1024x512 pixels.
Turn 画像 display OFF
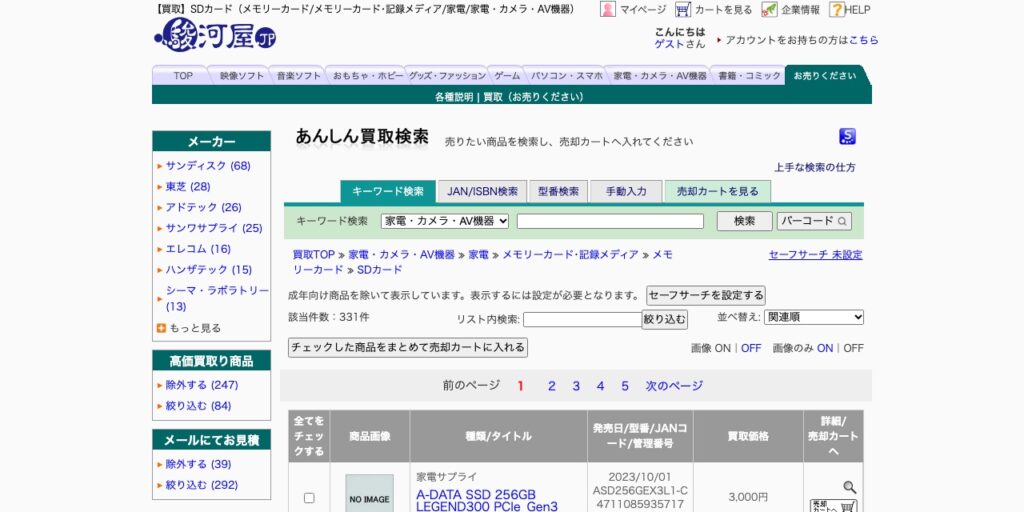[x=751, y=348]
